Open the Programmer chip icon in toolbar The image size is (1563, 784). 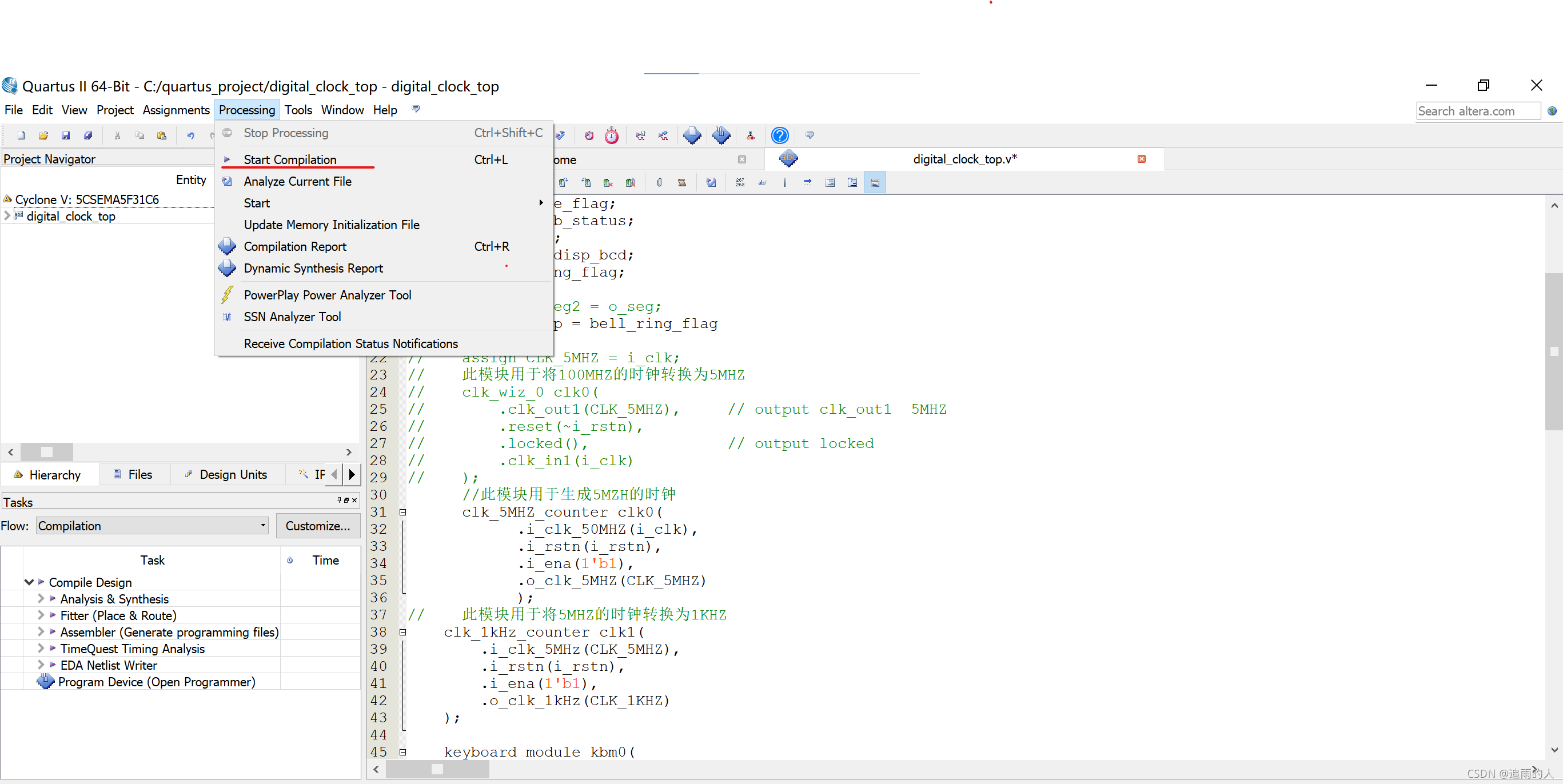(x=721, y=135)
